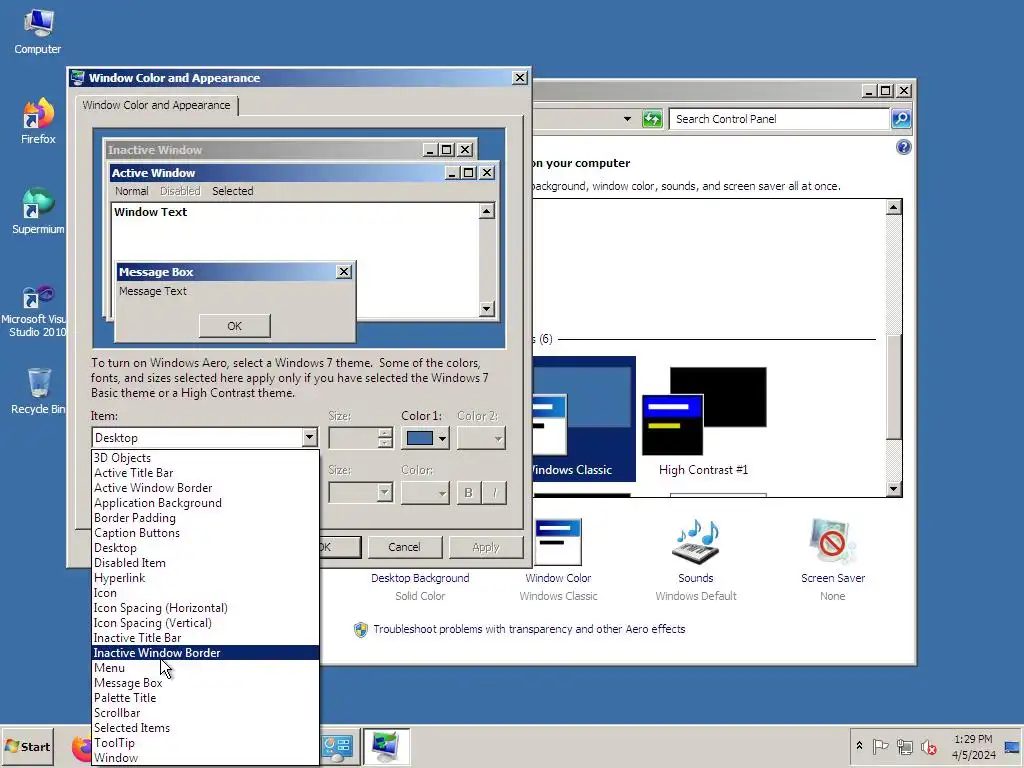Click the Show Desktop icon at far right of the taskbar
Screen dimensions: 1024x768
coord(1013,746)
